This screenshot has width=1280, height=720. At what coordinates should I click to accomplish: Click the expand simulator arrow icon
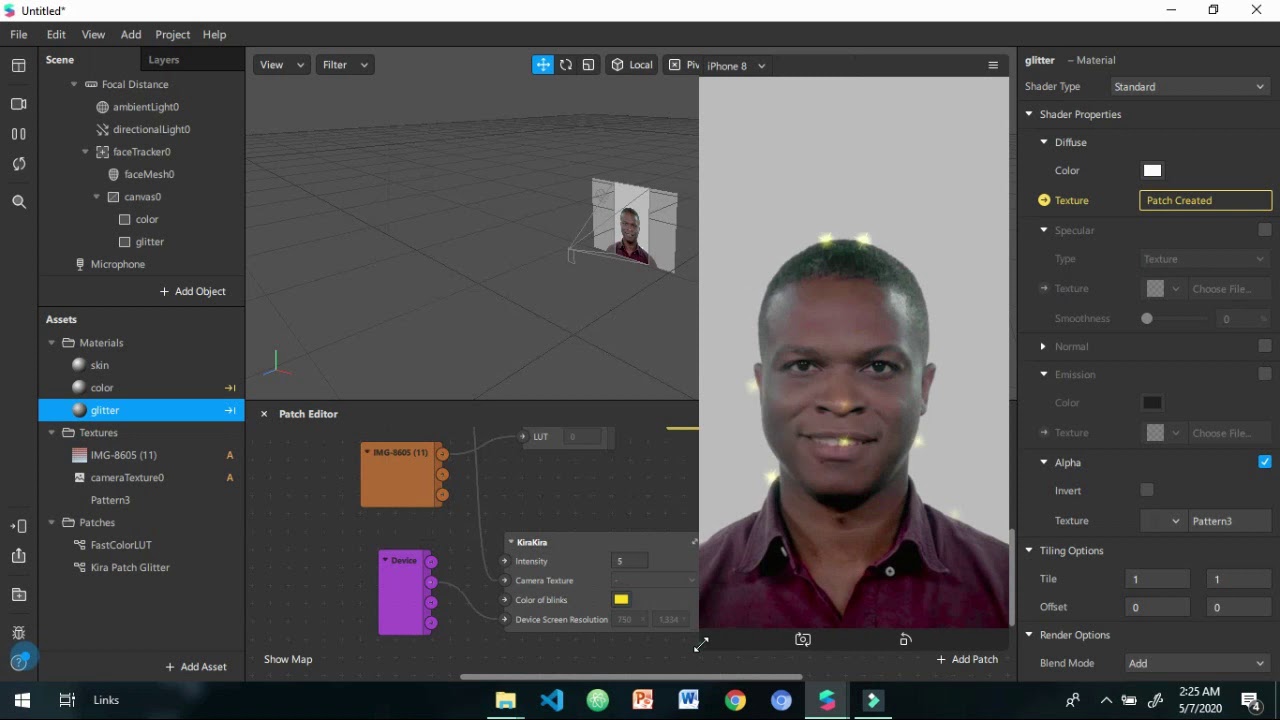click(x=701, y=644)
